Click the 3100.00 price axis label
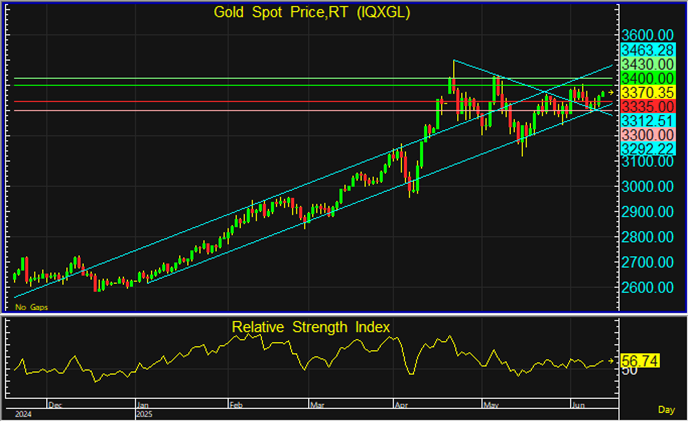The image size is (689, 422). click(647, 162)
